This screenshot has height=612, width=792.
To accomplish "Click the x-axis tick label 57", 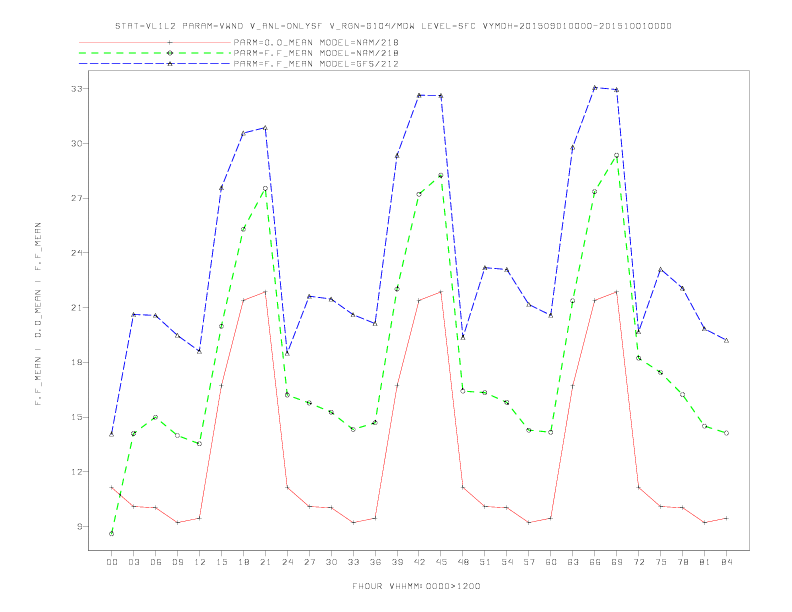I will click(x=529, y=562).
